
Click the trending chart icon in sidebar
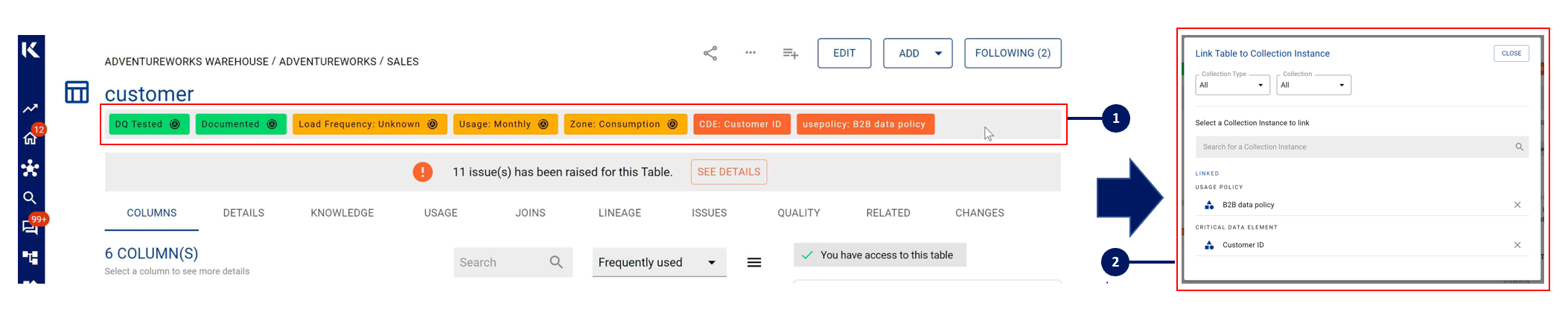(31, 109)
